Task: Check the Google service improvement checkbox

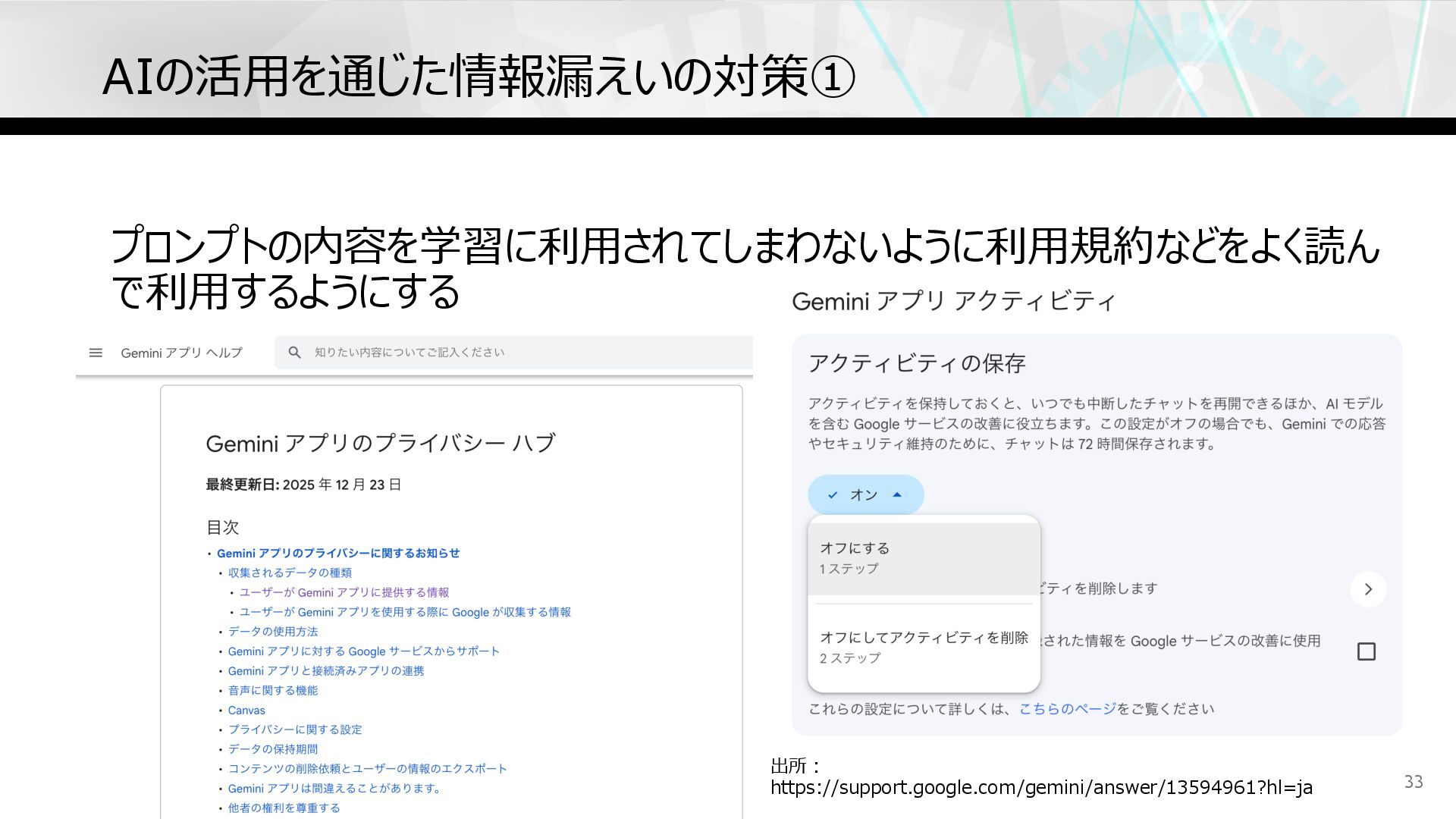Action: [x=1366, y=651]
